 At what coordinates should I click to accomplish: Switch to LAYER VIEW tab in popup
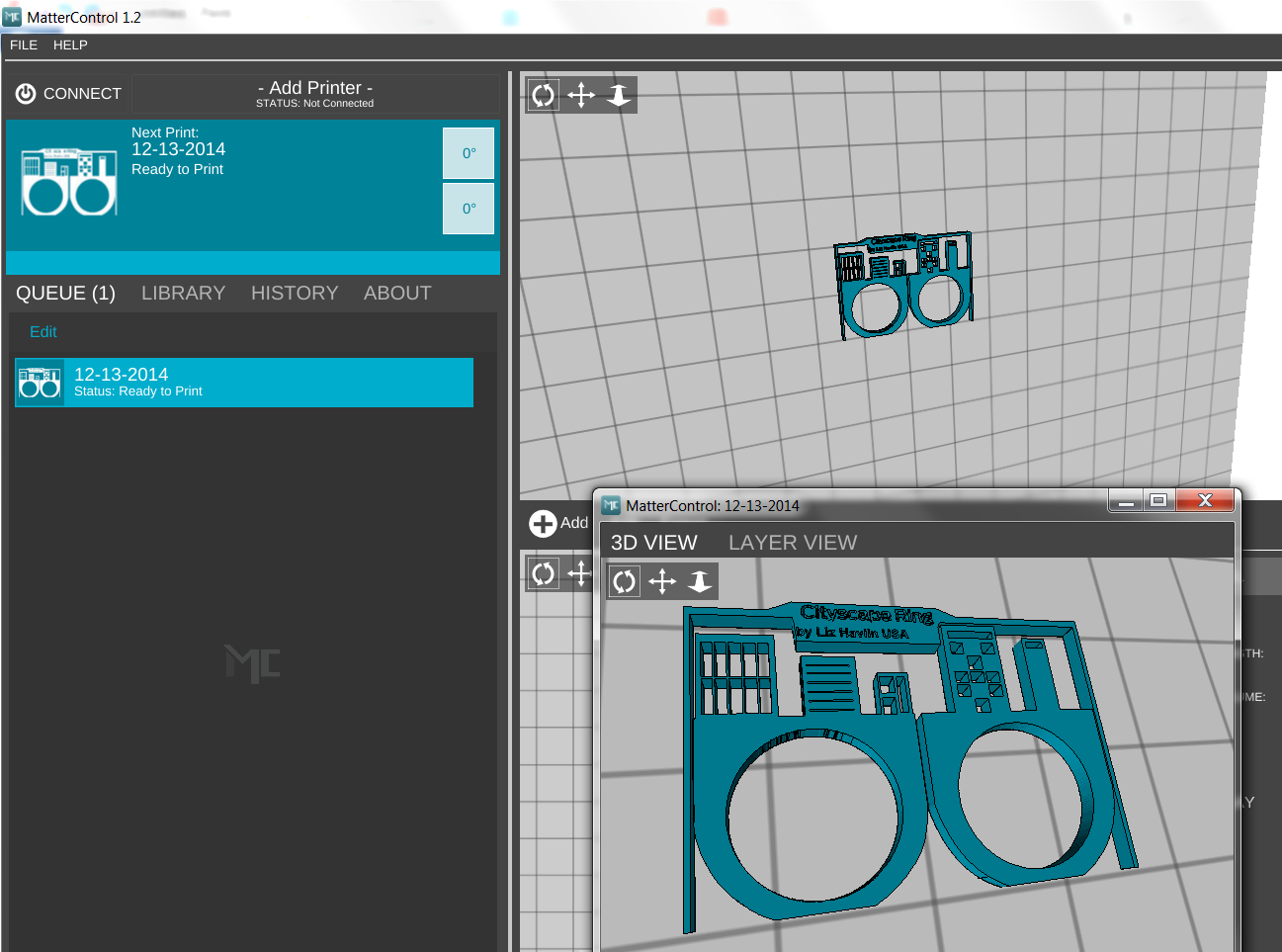click(x=793, y=543)
